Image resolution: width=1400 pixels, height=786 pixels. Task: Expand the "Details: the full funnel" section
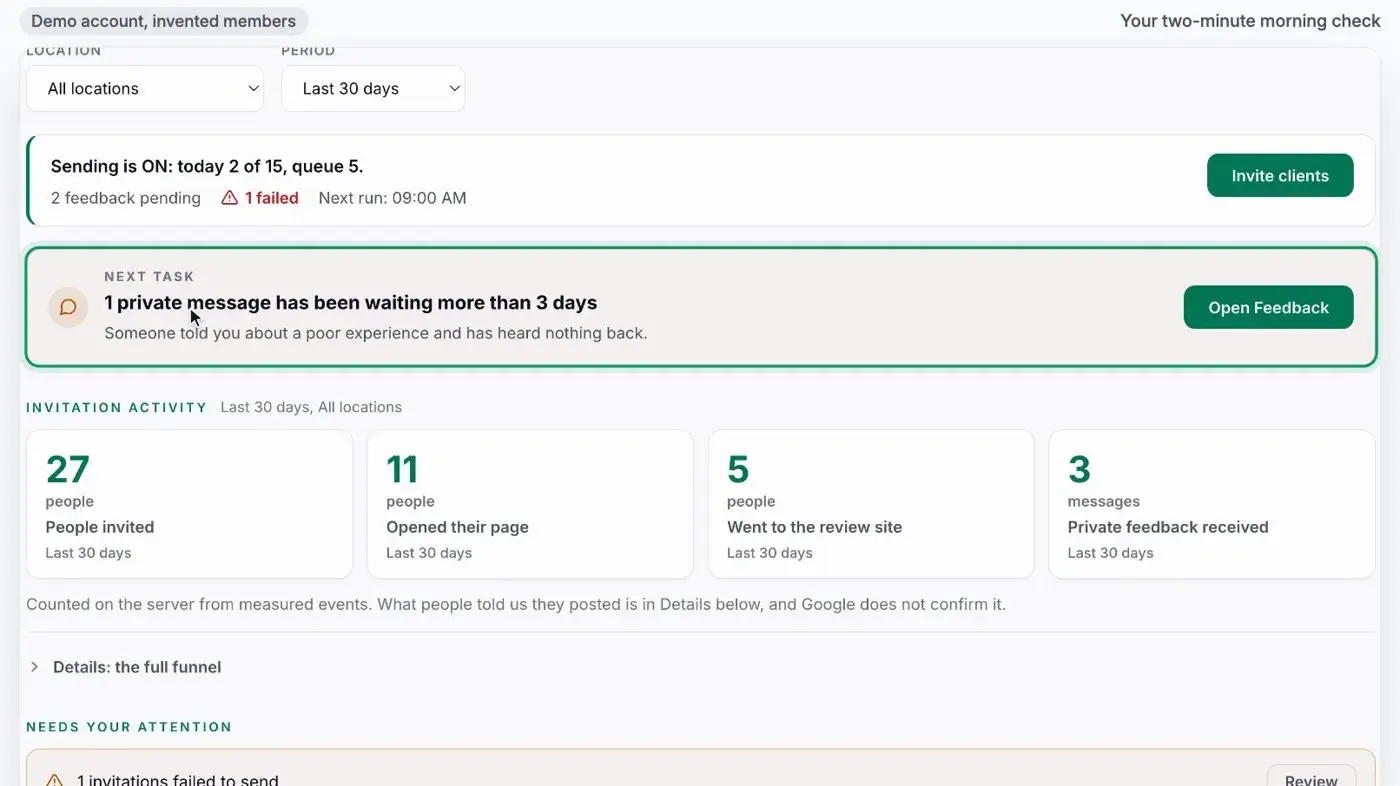point(125,667)
